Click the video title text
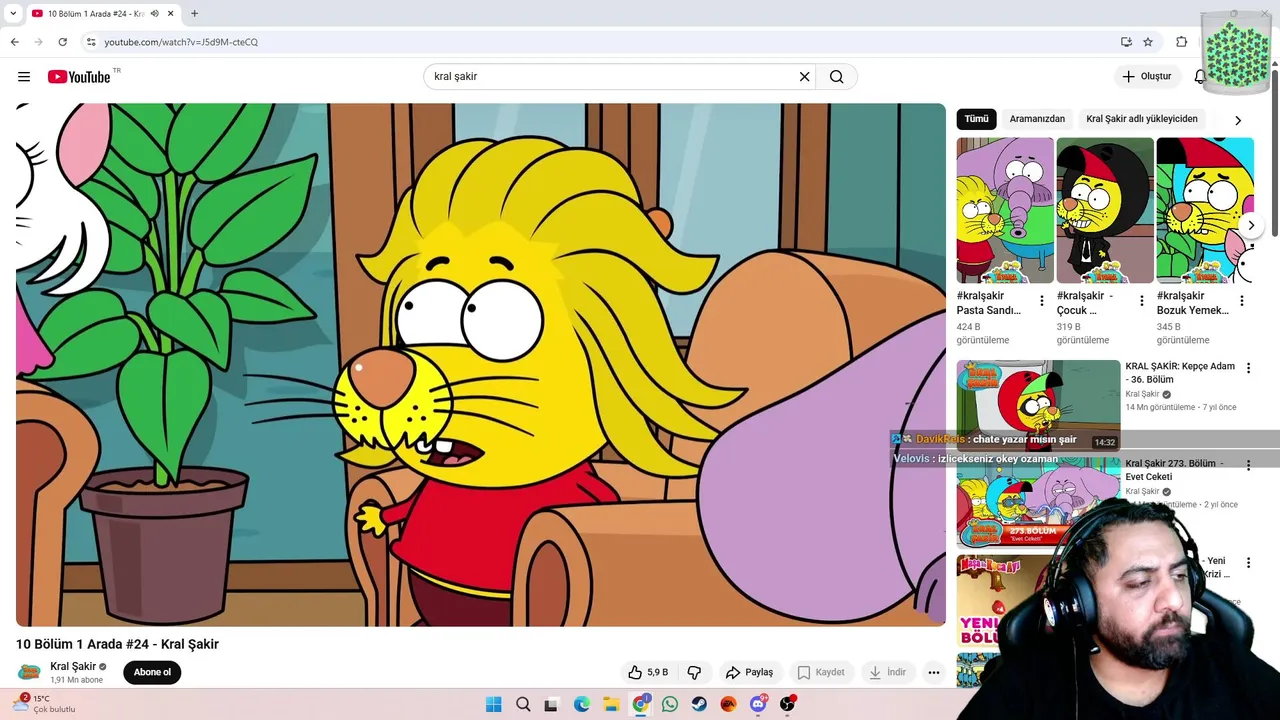The height and width of the screenshot is (720, 1280). tap(117, 644)
